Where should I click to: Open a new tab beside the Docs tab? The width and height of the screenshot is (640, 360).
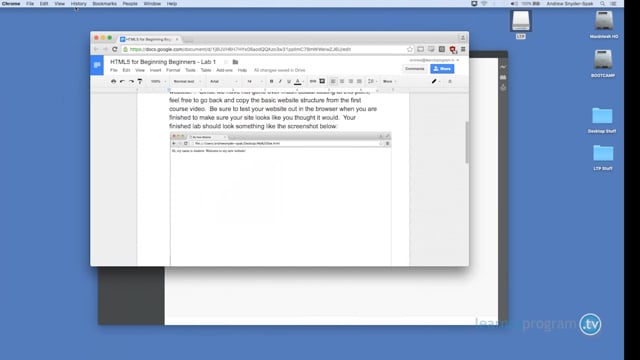coord(188,40)
